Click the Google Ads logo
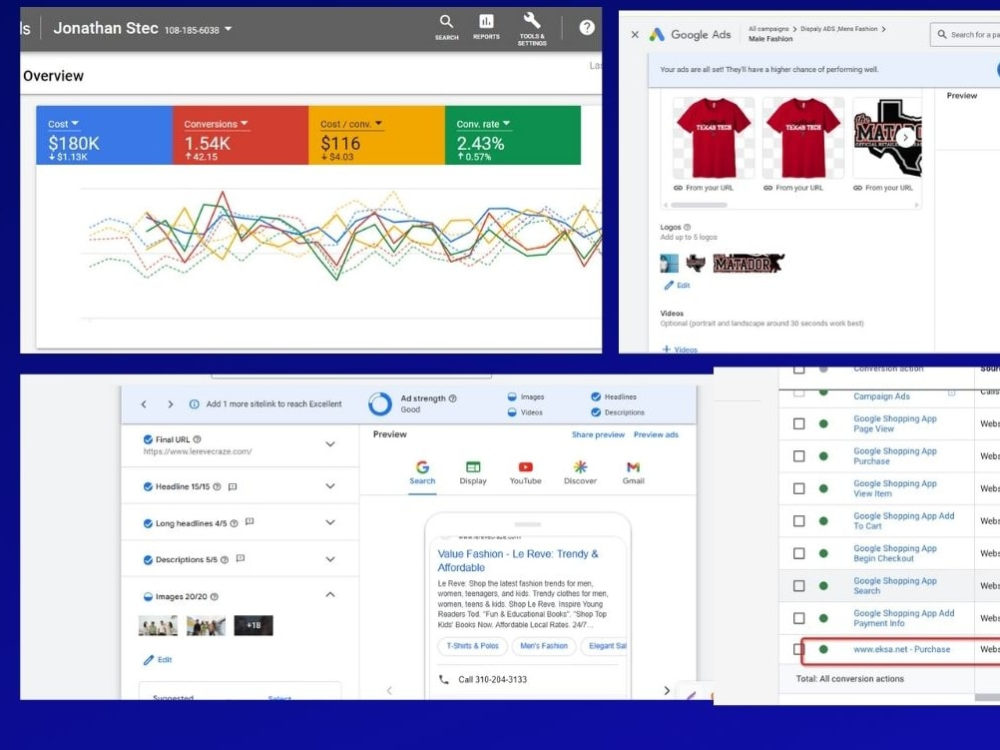The image size is (1000, 750). 657,34
